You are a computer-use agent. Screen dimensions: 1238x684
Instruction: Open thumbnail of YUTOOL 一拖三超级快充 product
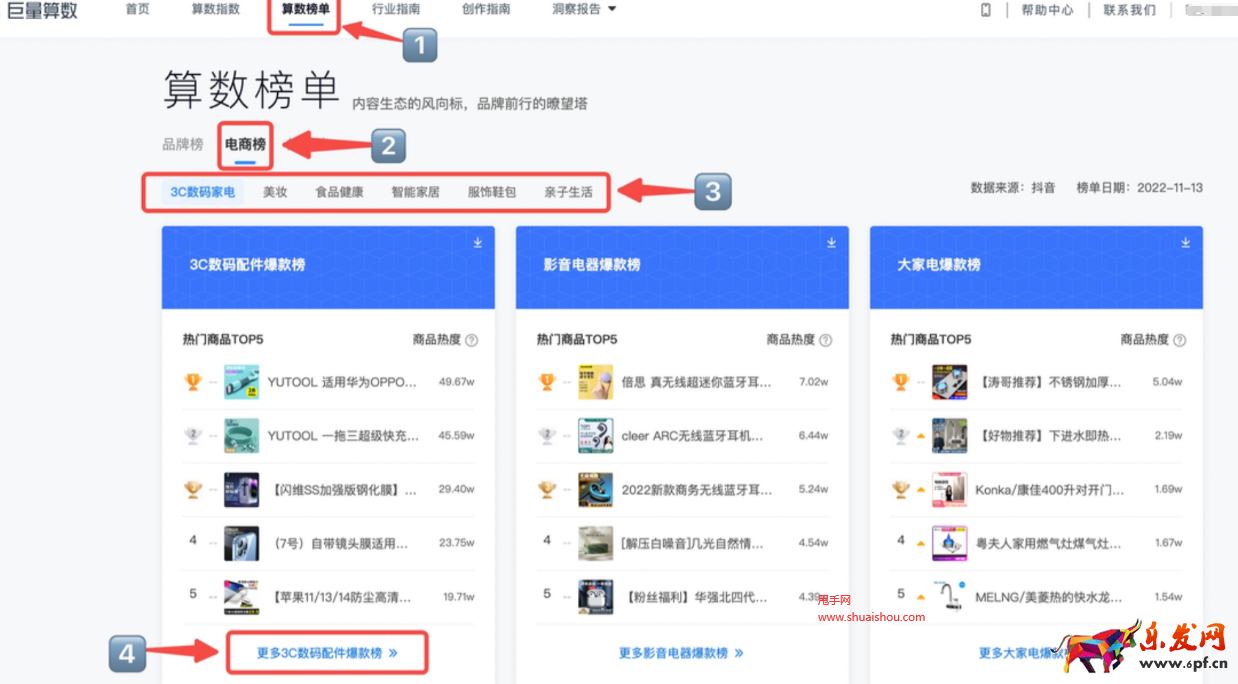pos(241,436)
